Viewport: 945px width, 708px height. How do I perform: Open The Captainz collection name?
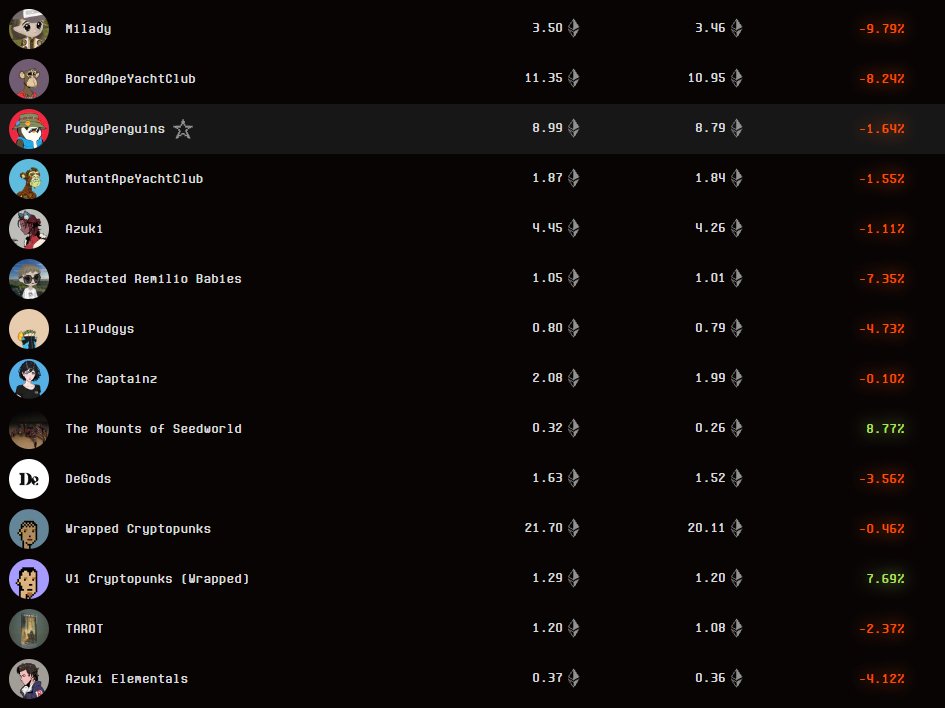(x=111, y=378)
